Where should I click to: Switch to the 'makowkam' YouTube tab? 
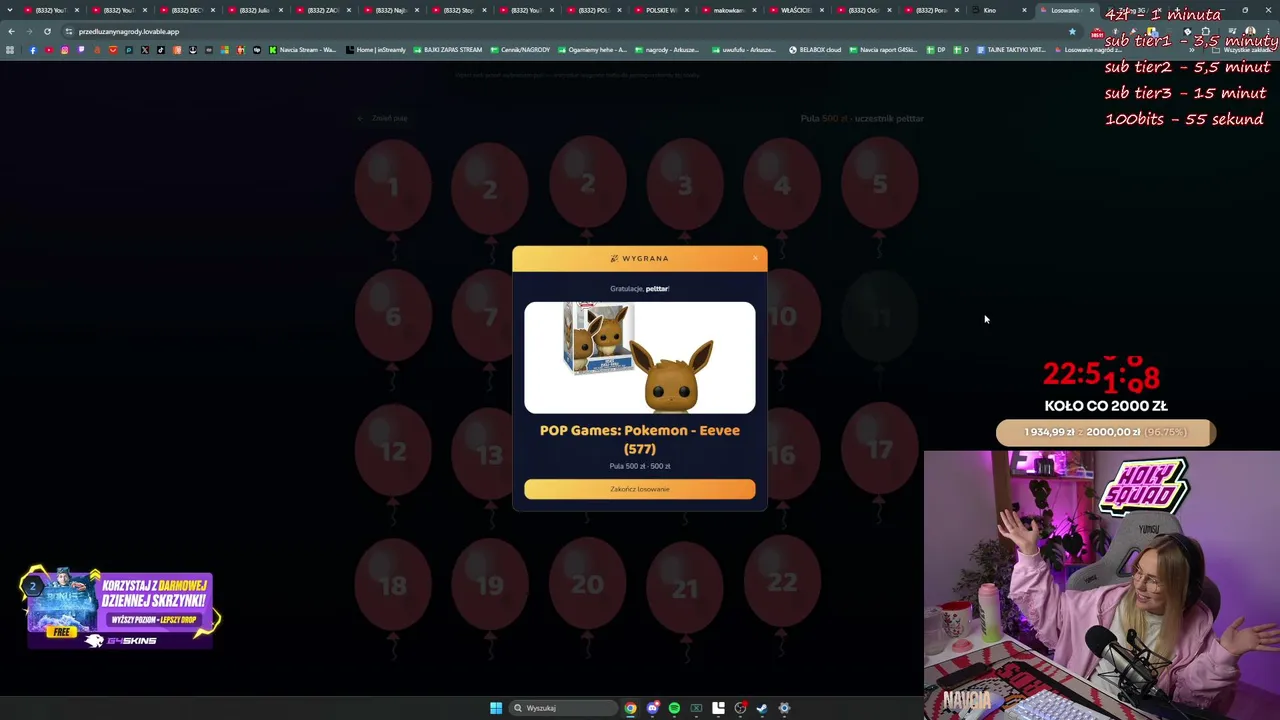[730, 10]
